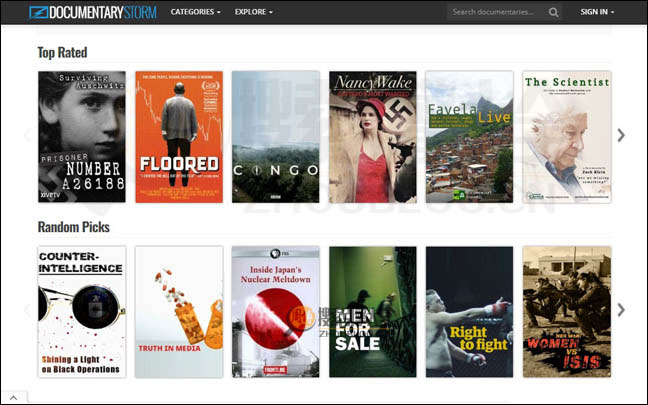
Task: Click the Top Rated section heading
Action: click(62, 52)
